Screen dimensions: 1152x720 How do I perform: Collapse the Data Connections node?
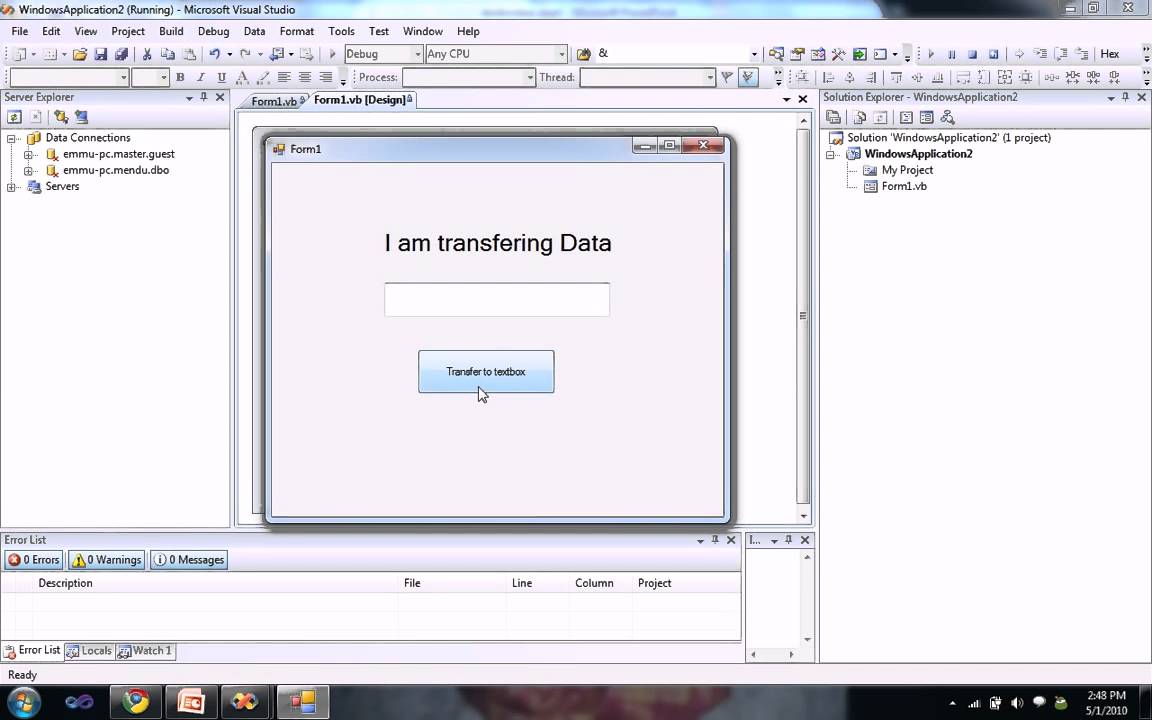point(11,138)
